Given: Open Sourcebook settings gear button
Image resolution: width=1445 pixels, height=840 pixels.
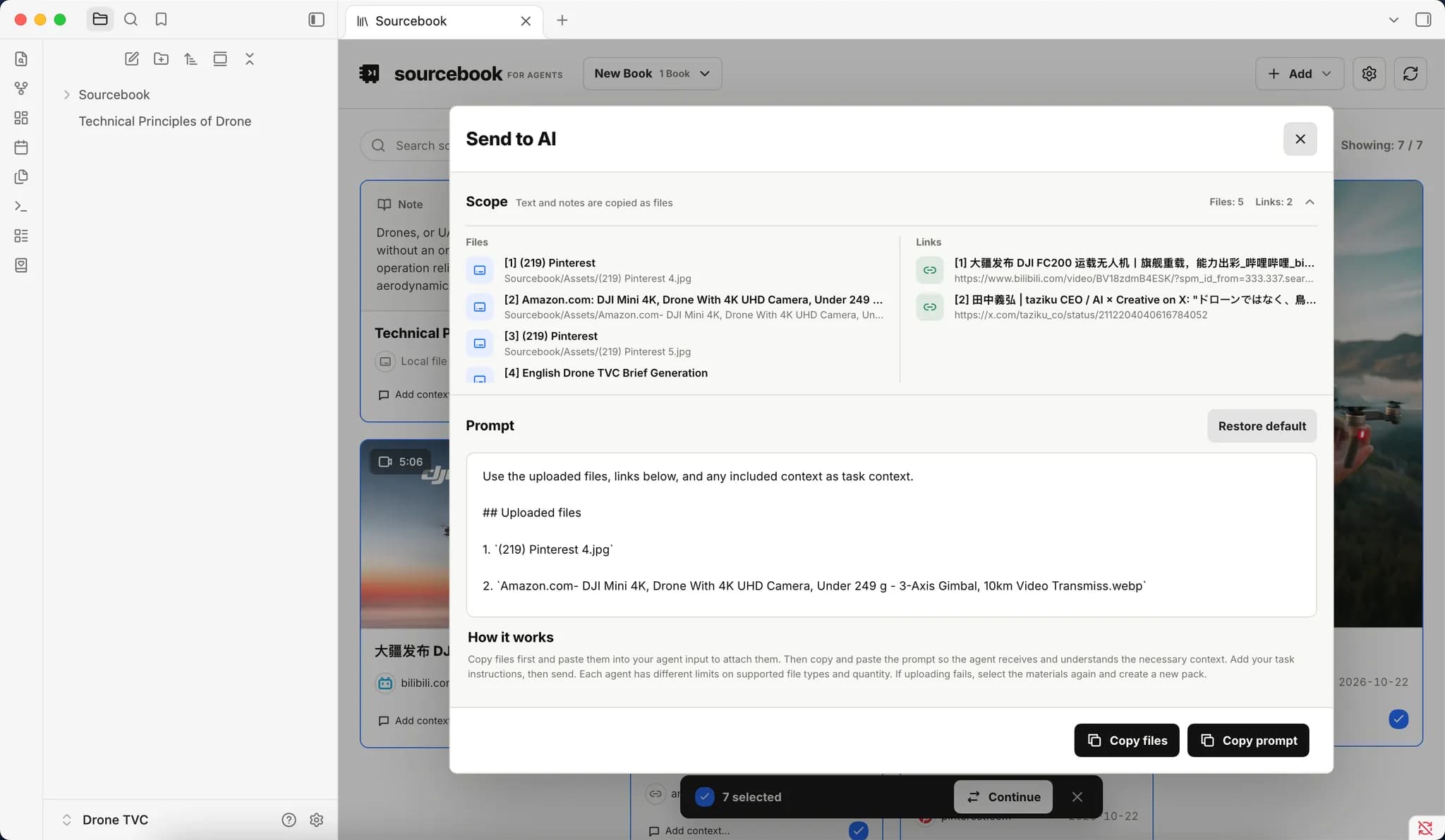Looking at the screenshot, I should 1369,73.
